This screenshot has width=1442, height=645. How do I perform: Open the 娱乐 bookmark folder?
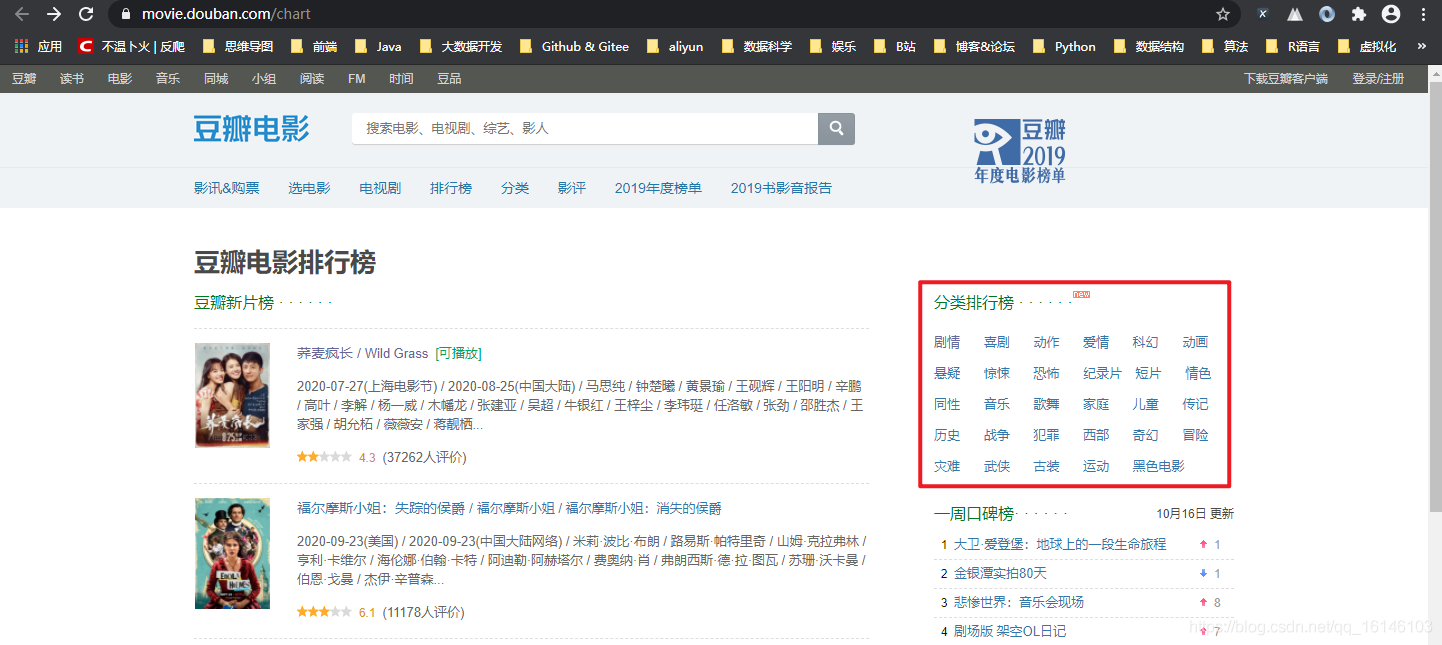click(x=832, y=46)
